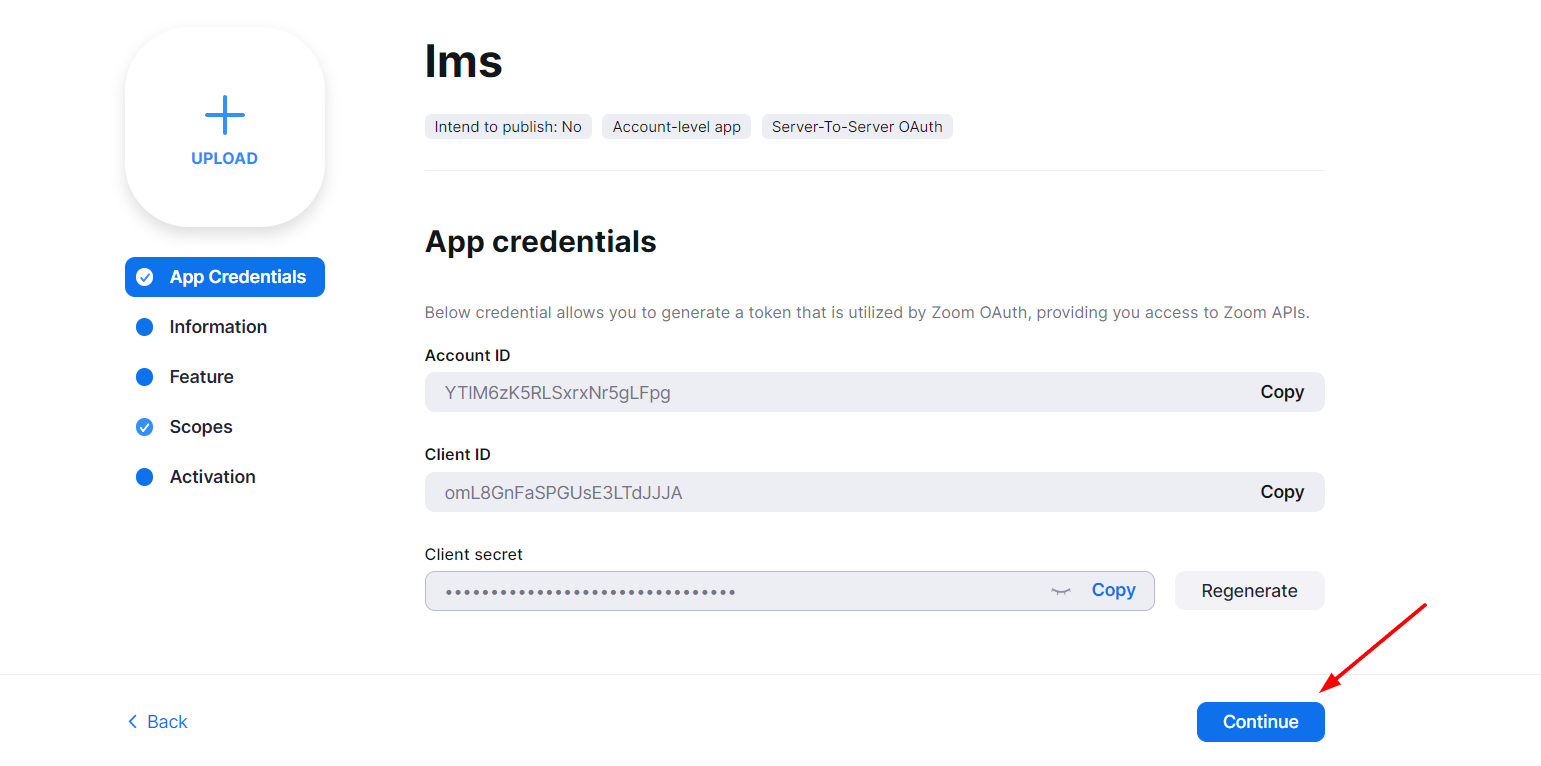Expand the Information section

(218, 327)
